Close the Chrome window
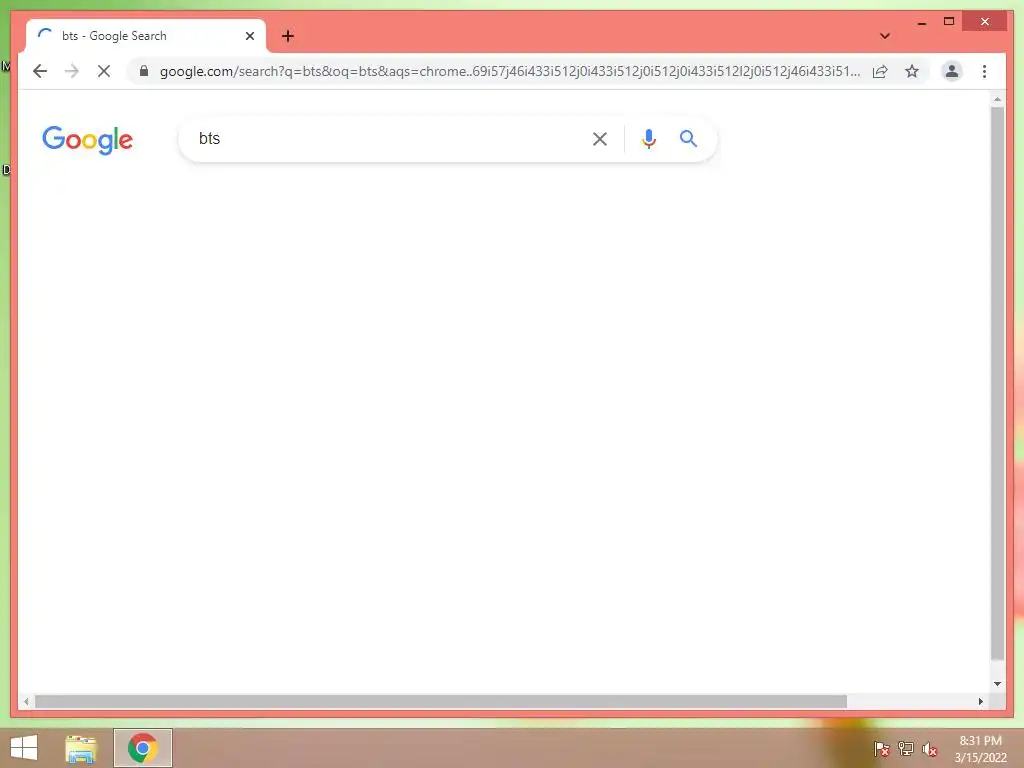 (985, 22)
